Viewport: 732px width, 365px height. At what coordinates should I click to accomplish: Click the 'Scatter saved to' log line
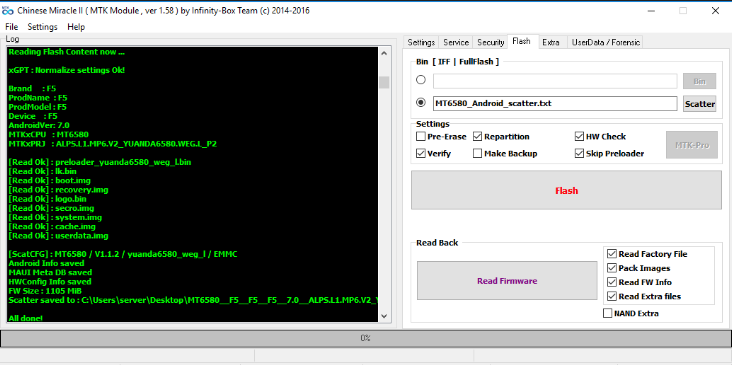click(x=193, y=300)
